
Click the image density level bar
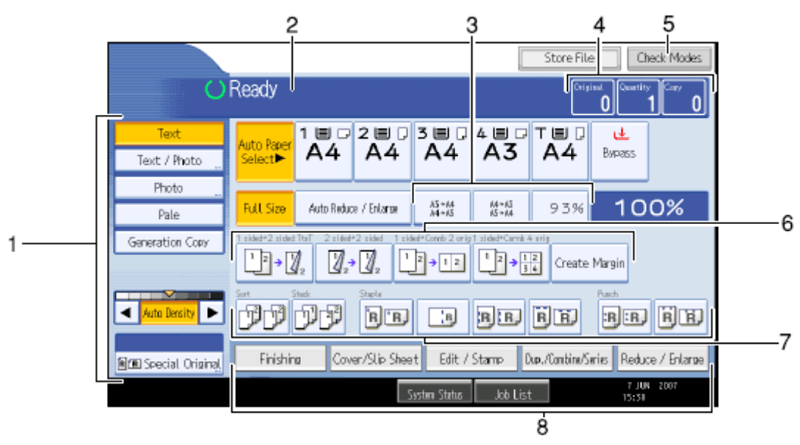tap(169, 295)
